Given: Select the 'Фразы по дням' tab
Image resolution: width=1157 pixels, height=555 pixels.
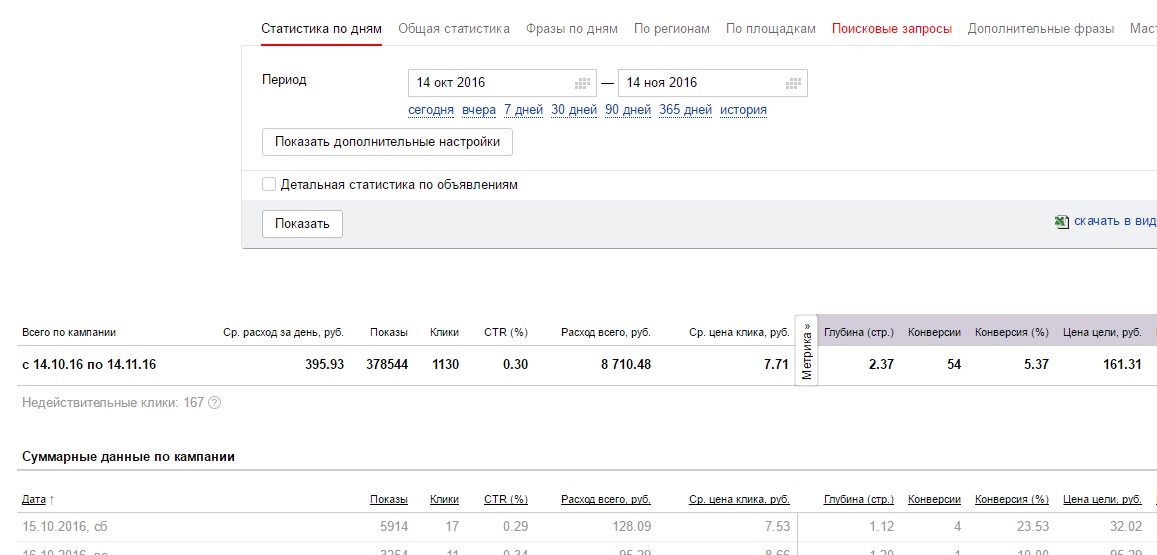Looking at the screenshot, I should (572, 29).
